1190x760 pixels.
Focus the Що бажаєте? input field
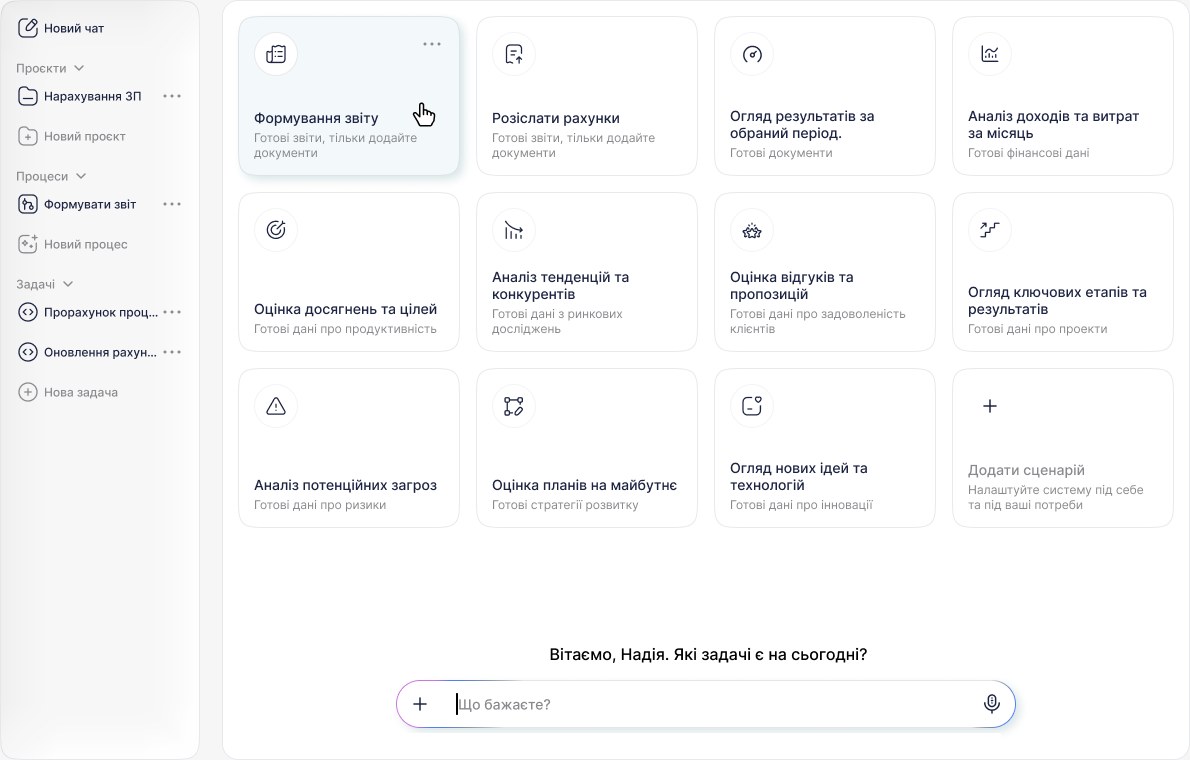click(706, 704)
